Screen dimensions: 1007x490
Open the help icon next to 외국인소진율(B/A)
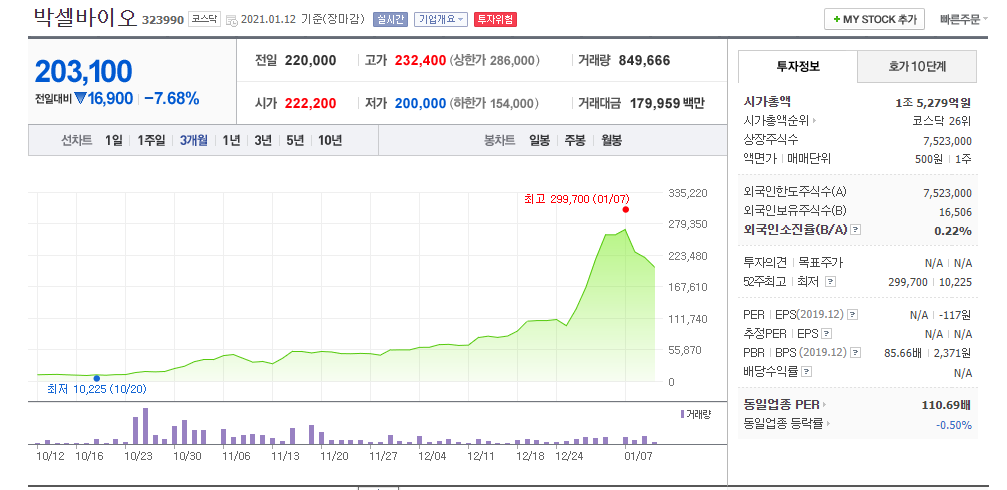855,229
